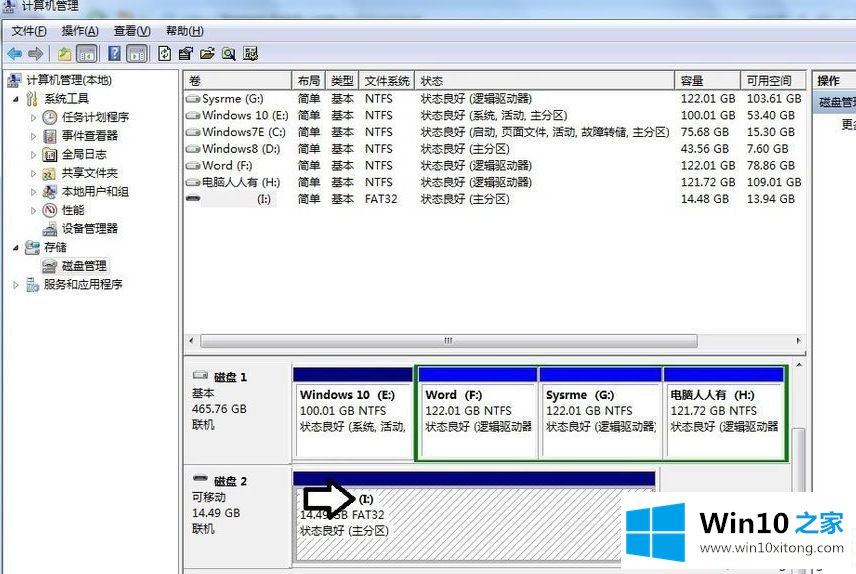Sort by the 布局 column header
The width and height of the screenshot is (856, 574).
[308, 81]
